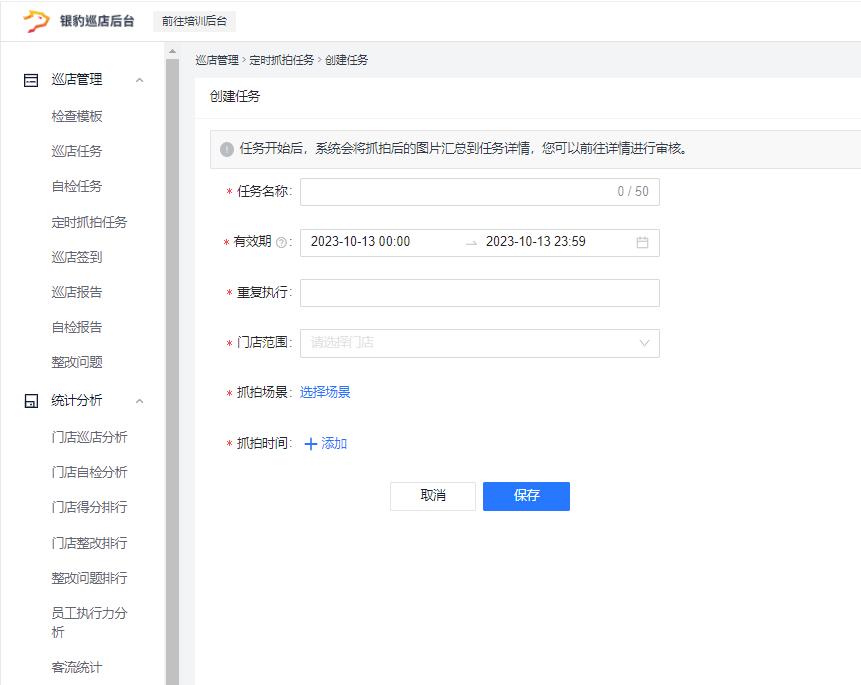861x685 pixels.
Task: Open the 门店范围 store dropdown
Action: coord(479,343)
